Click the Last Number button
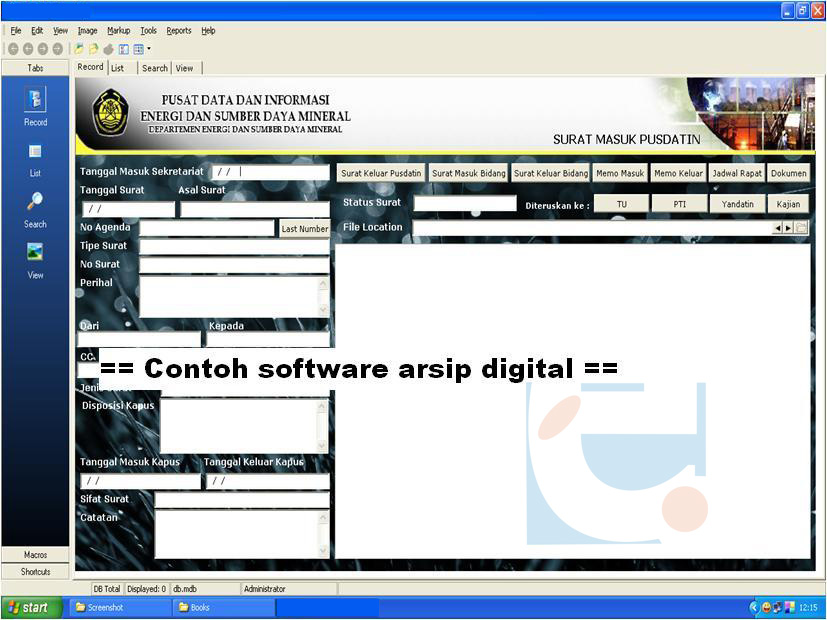 tap(304, 228)
